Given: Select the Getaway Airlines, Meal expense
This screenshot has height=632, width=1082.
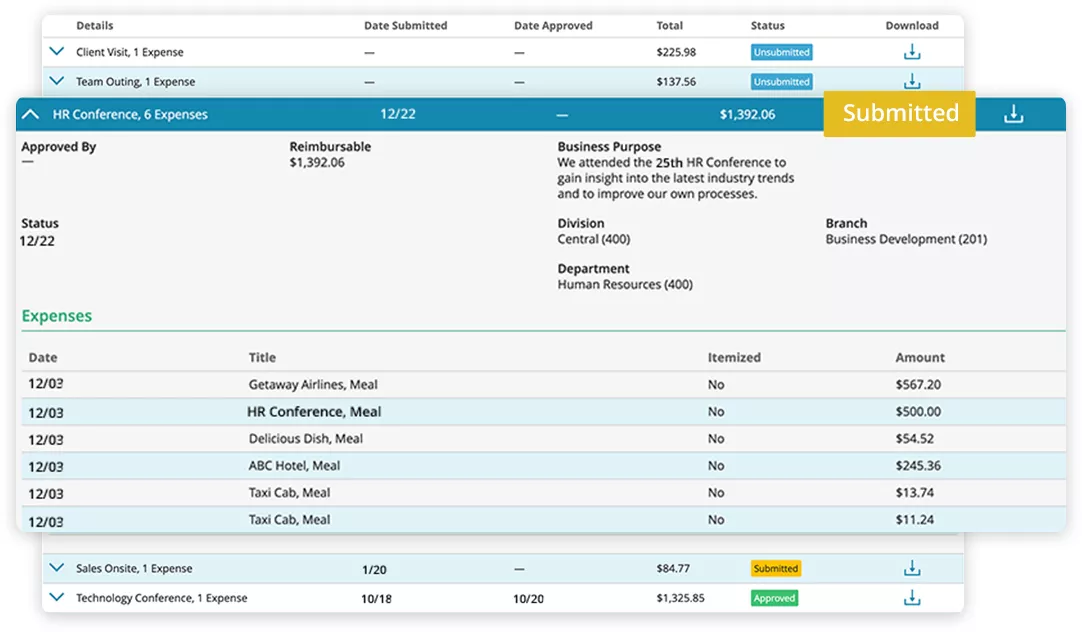Looking at the screenshot, I should [313, 385].
